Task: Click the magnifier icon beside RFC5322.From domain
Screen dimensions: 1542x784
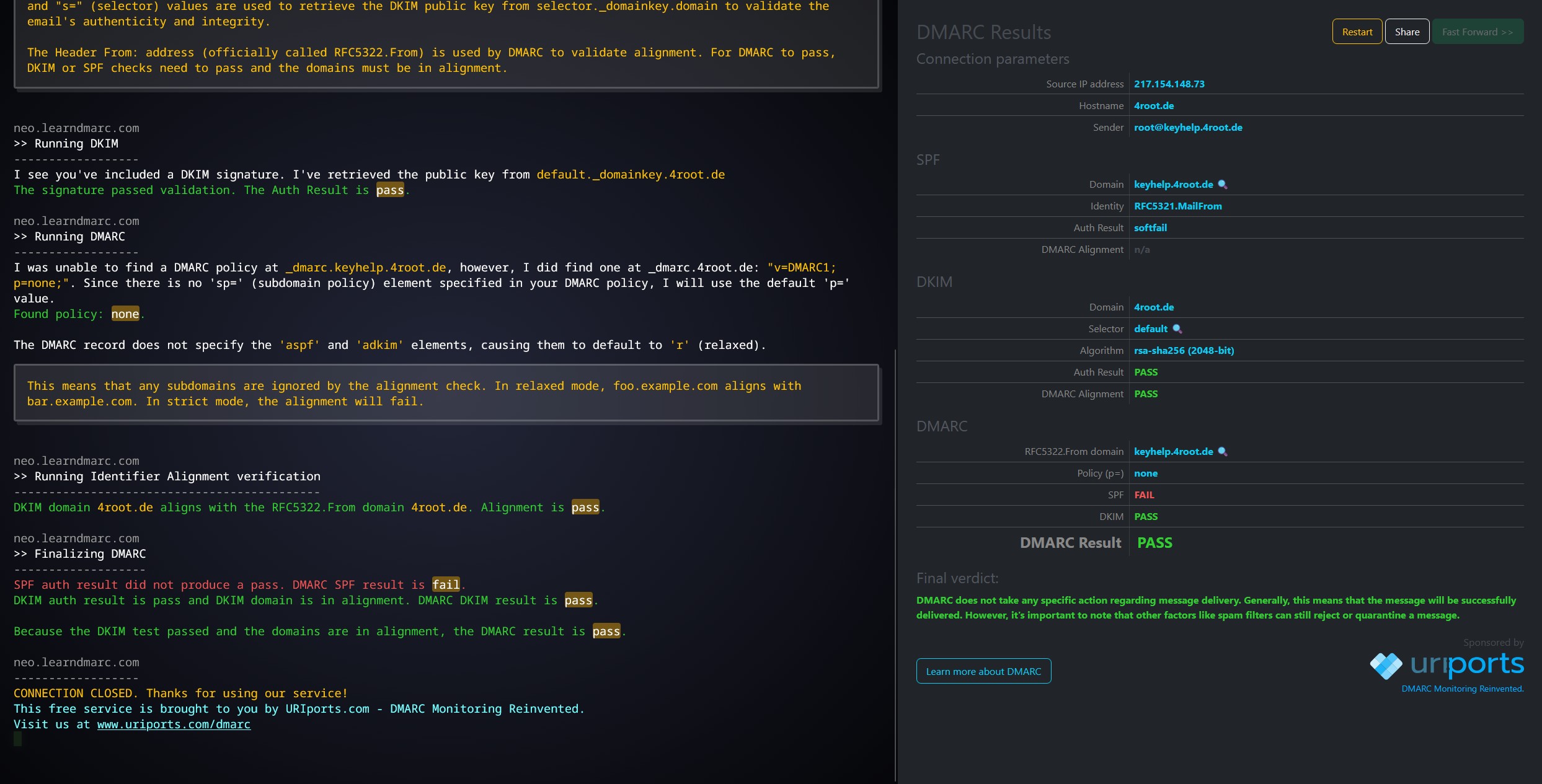Action: coord(1223,452)
